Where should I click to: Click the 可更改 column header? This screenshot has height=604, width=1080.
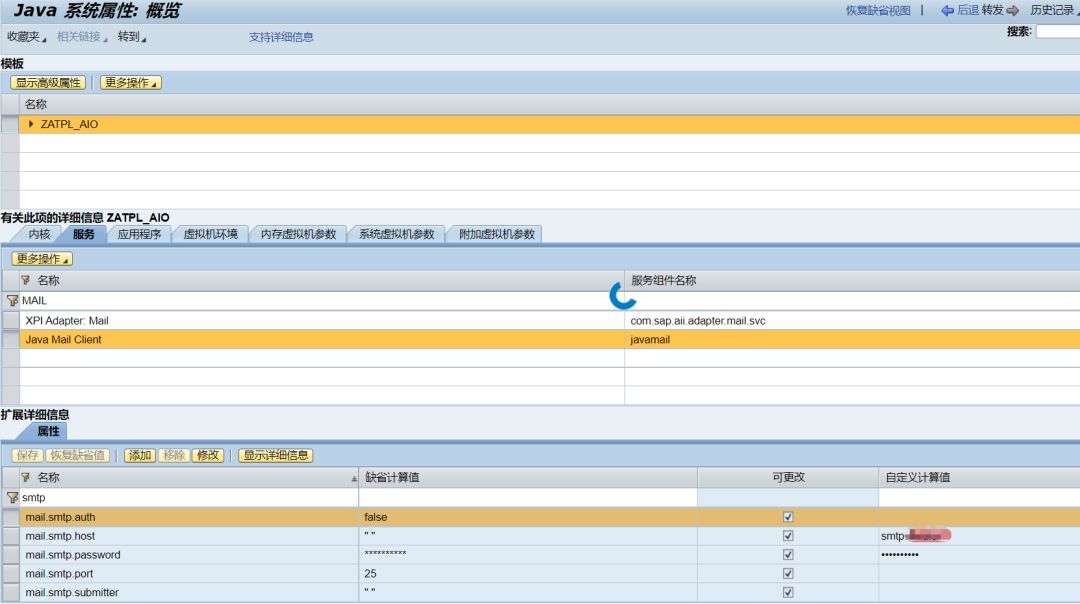coord(788,477)
